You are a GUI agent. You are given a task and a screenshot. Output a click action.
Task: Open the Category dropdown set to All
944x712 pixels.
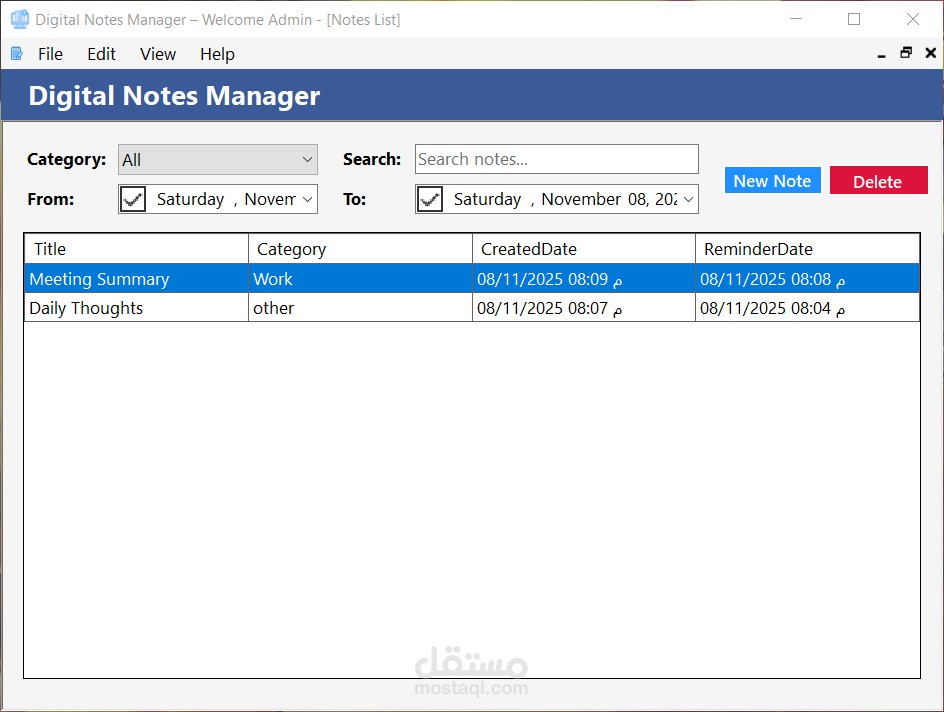(218, 159)
